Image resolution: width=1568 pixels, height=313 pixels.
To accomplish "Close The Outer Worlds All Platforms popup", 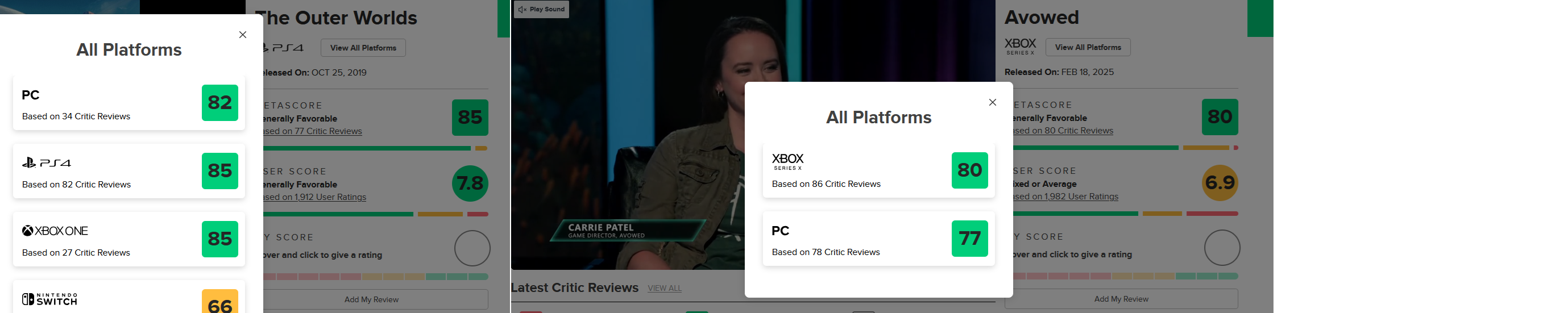I will click(x=243, y=35).
